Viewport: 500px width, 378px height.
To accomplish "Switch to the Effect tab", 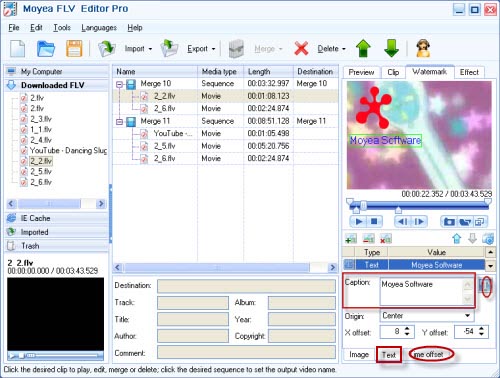I will click(x=469, y=72).
